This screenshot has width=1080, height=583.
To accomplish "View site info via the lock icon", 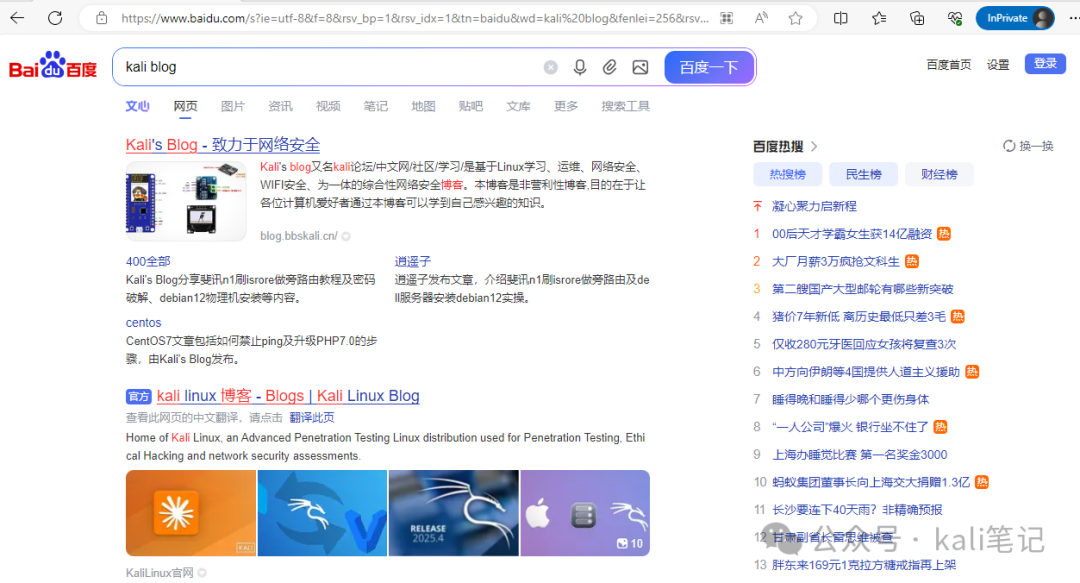I will (x=101, y=18).
